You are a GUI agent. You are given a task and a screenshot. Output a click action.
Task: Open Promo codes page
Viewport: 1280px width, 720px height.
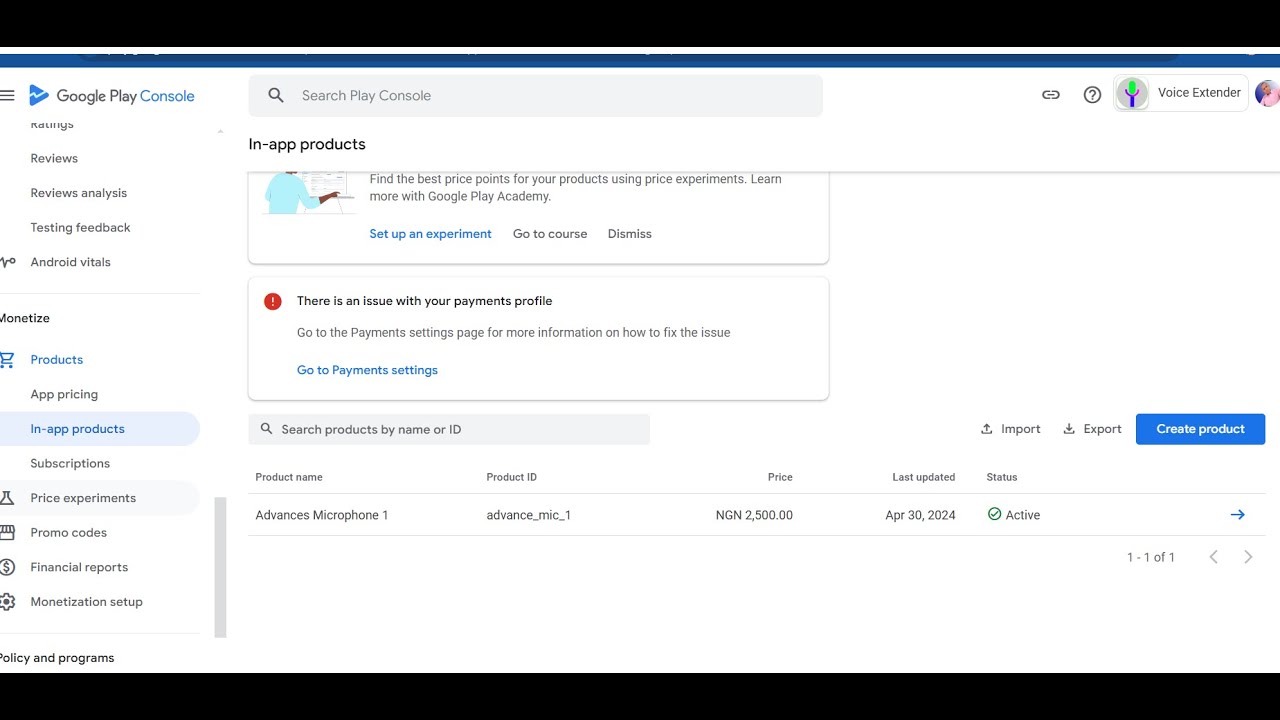tap(68, 533)
